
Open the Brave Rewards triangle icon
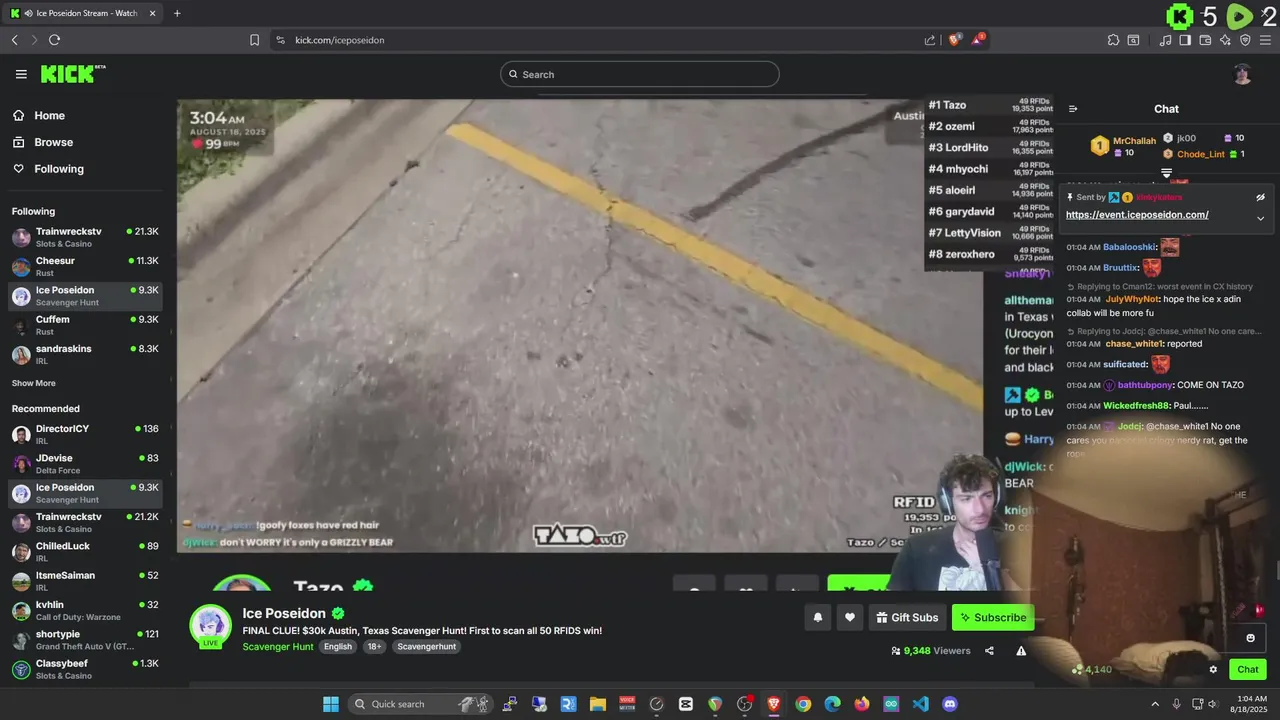[x=979, y=40]
